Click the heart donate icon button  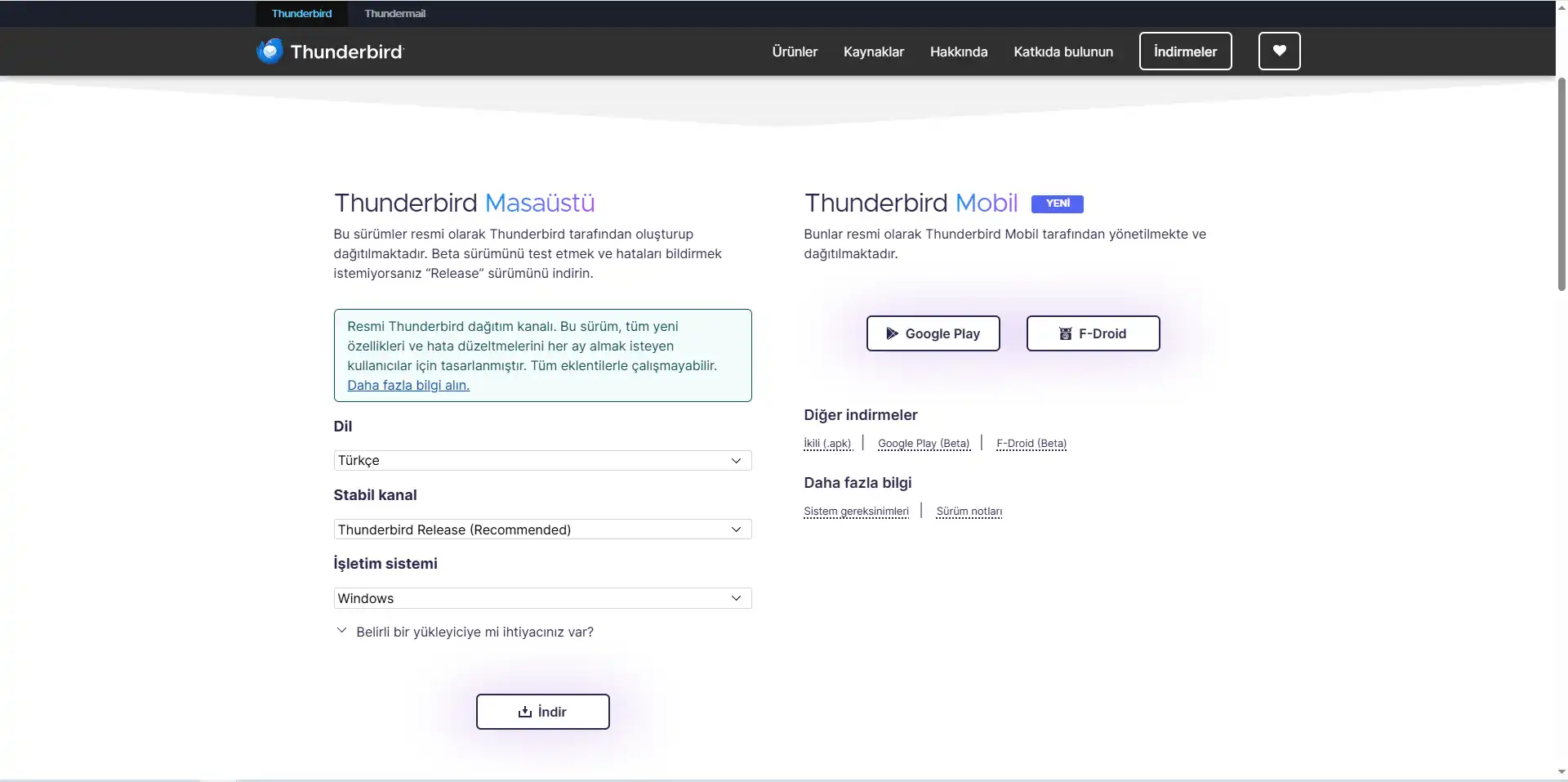pyautogui.click(x=1279, y=51)
